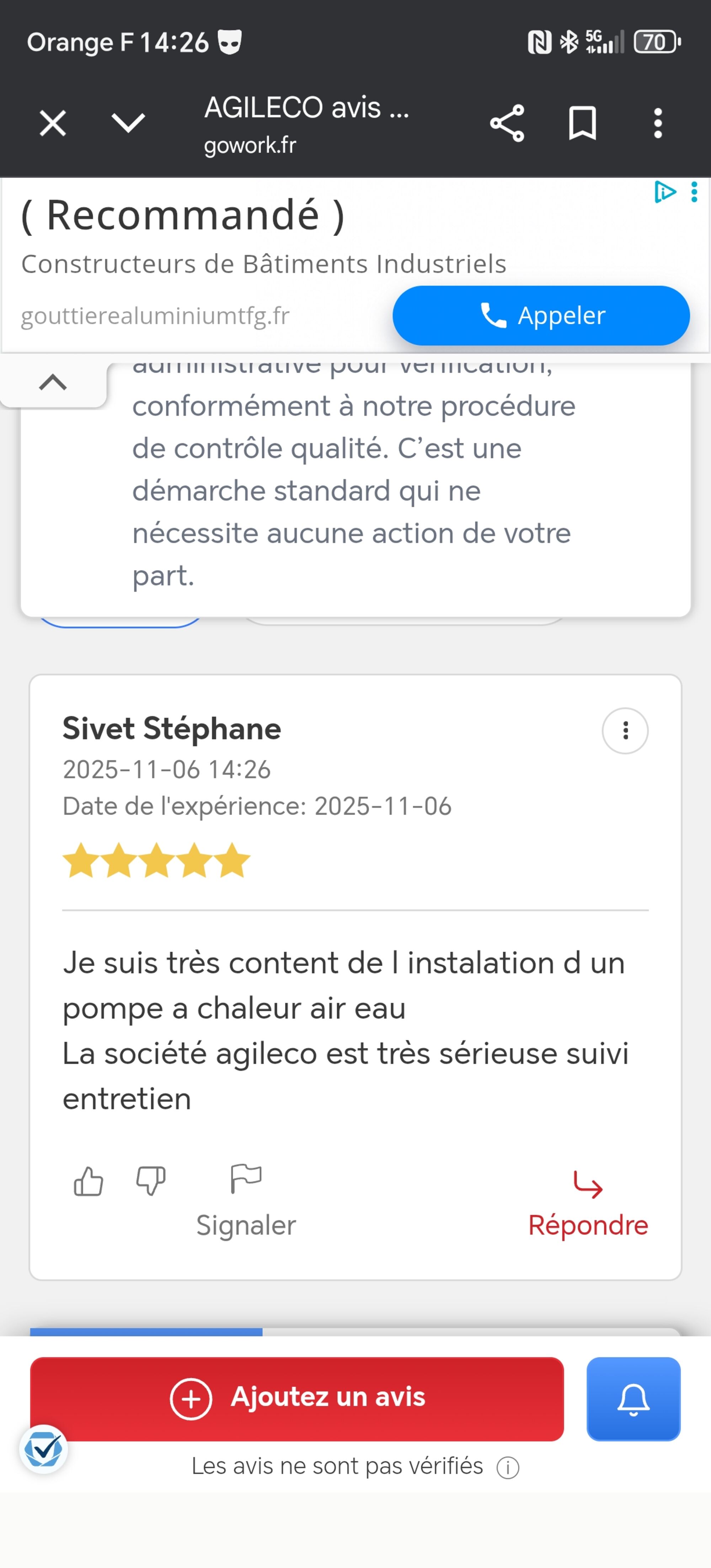This screenshot has height=1568, width=711.
Task: Open the gouttierealuminiumtfg.fr ad link
Action: [155, 316]
